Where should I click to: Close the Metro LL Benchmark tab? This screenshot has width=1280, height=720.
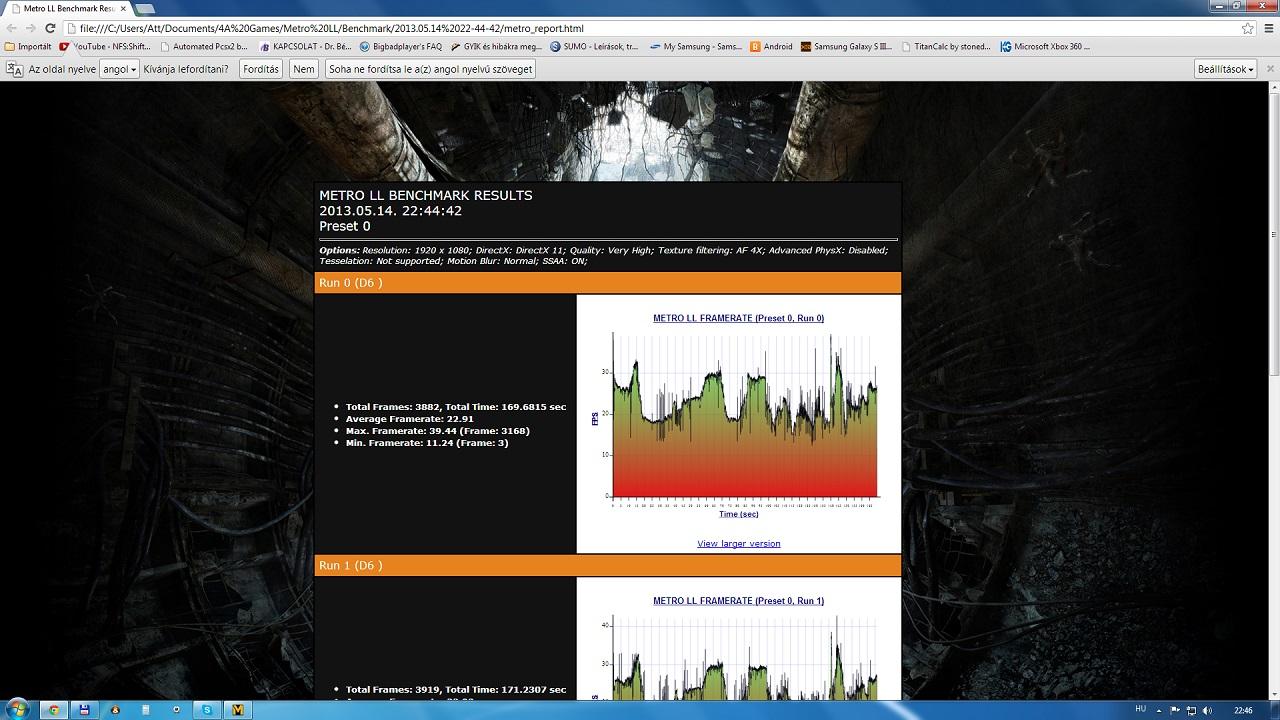coord(123,9)
